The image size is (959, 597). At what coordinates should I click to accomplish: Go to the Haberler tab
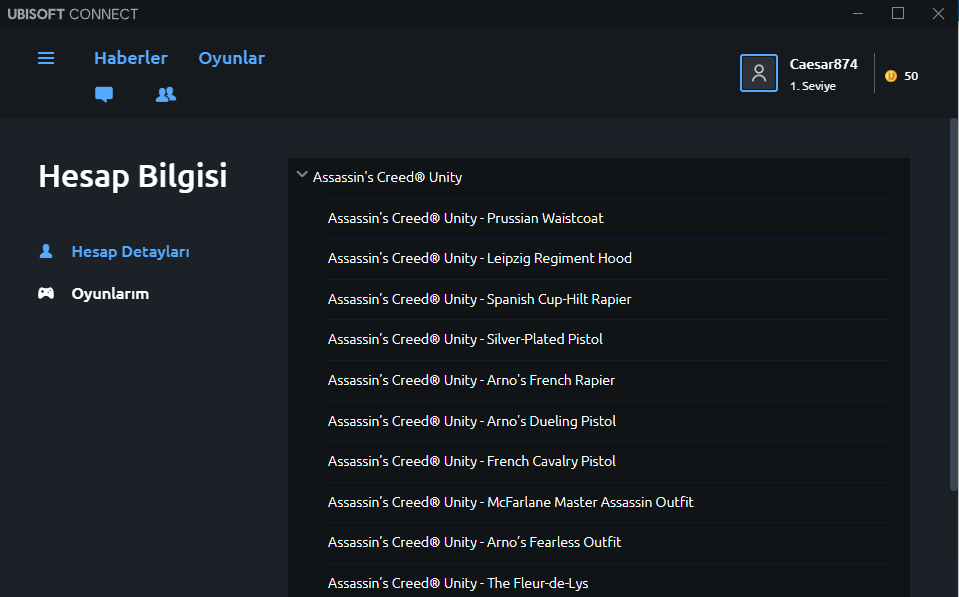click(x=130, y=58)
